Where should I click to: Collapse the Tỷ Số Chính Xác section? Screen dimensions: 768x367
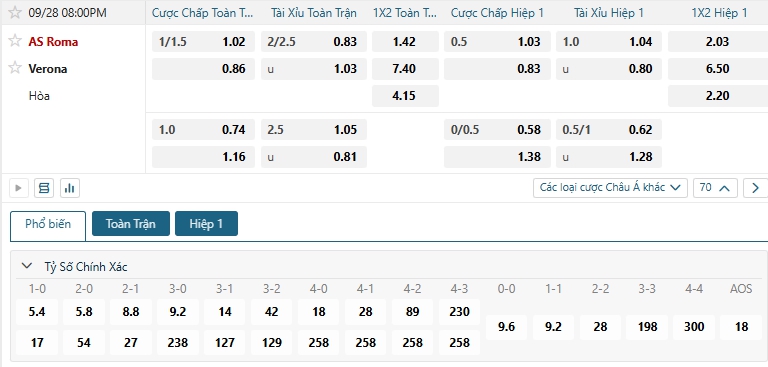tap(26, 266)
